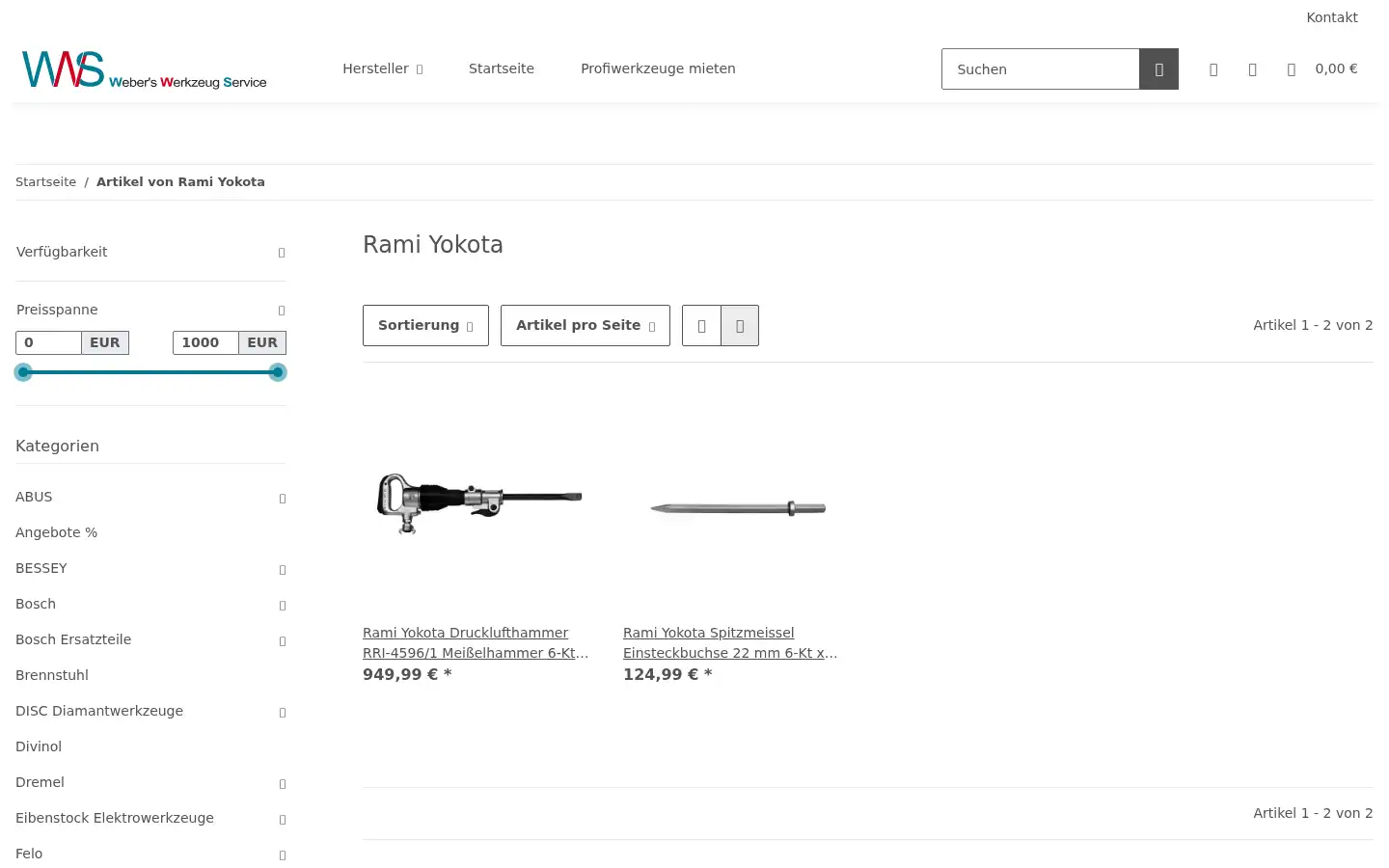The image size is (1389, 868).
Task: Open the Divinol category
Action: (x=39, y=746)
